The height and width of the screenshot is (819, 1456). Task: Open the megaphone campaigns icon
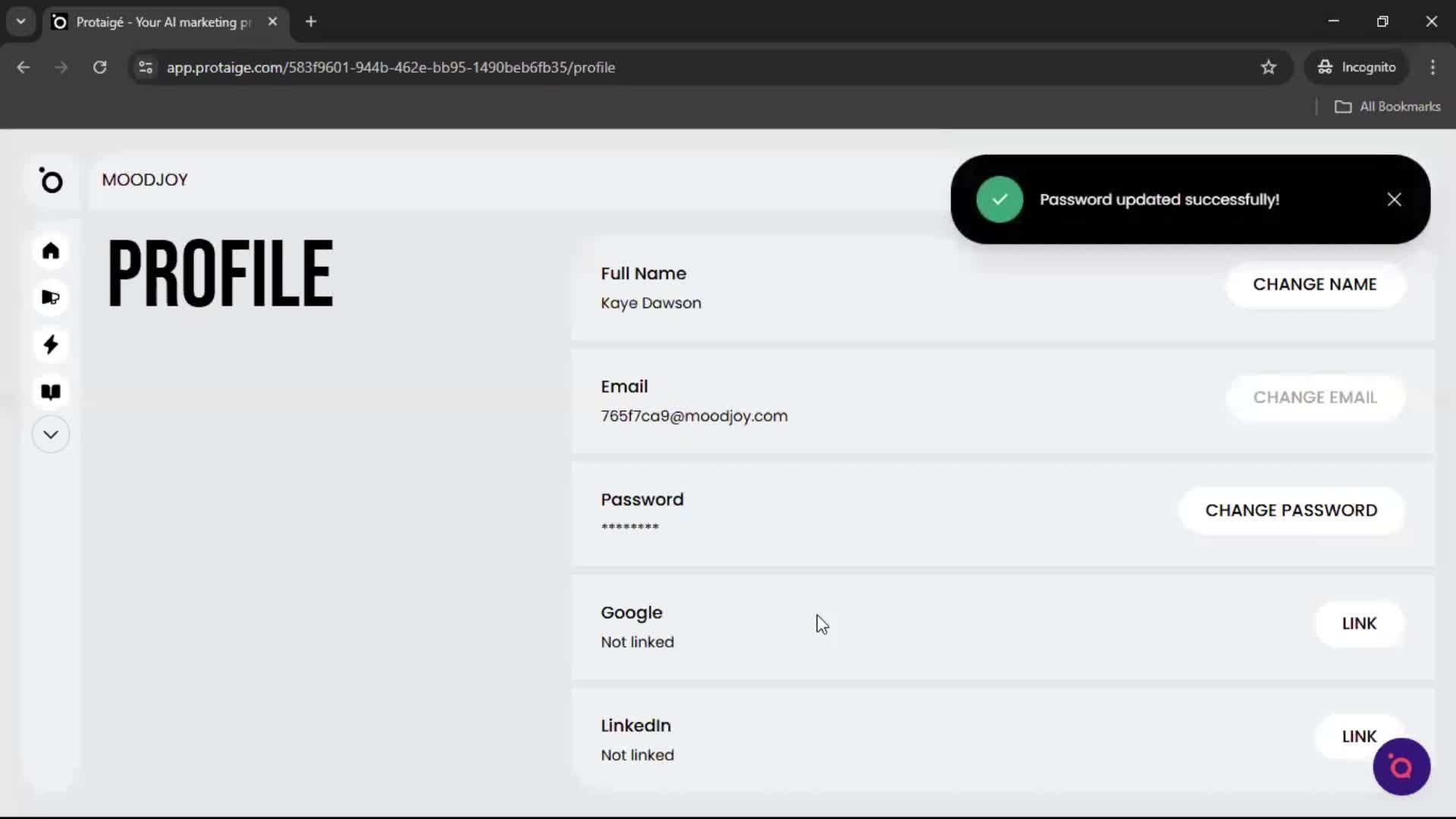point(50,298)
